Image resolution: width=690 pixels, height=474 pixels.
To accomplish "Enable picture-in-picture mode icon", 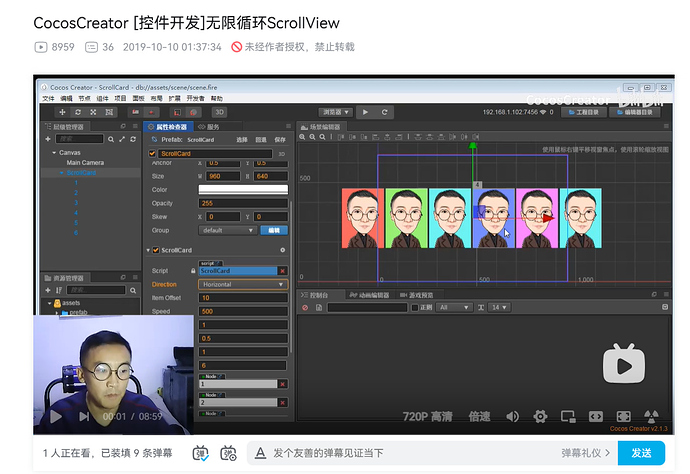I will click(x=568, y=416).
